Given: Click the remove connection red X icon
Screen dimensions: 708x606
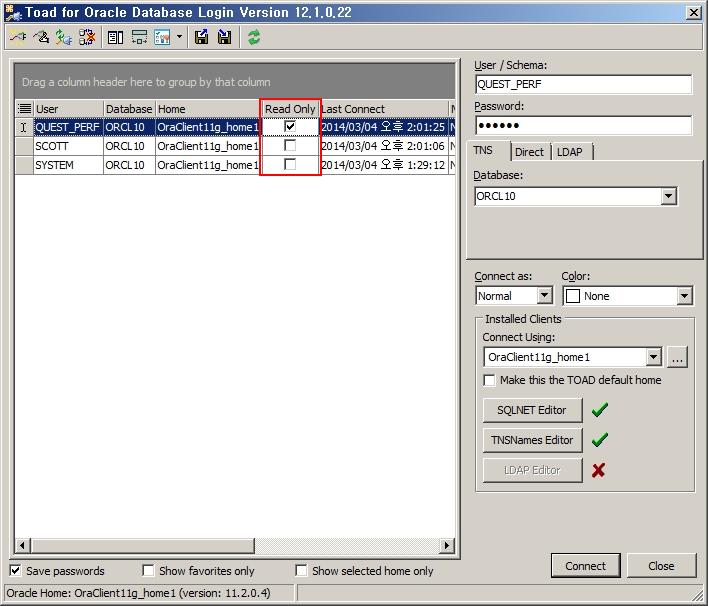Looking at the screenshot, I should [87, 37].
